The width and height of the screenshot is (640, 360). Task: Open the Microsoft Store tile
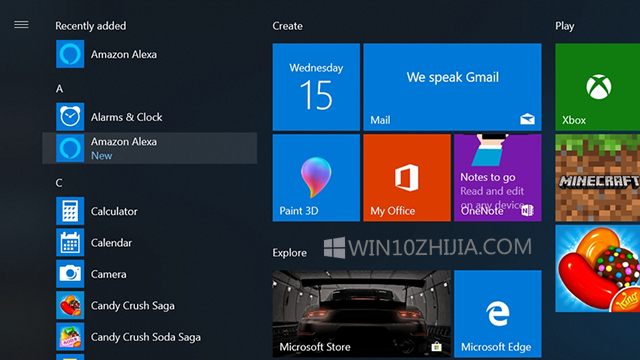point(362,314)
